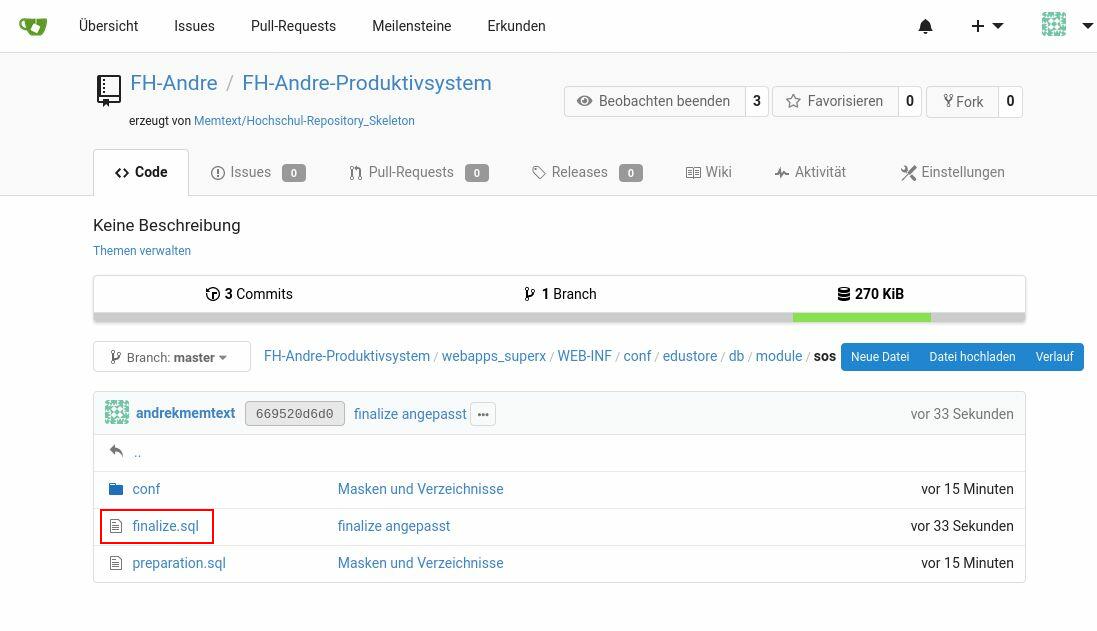Switch to the Wiki tab
The image size is (1097, 631).
[x=708, y=172]
